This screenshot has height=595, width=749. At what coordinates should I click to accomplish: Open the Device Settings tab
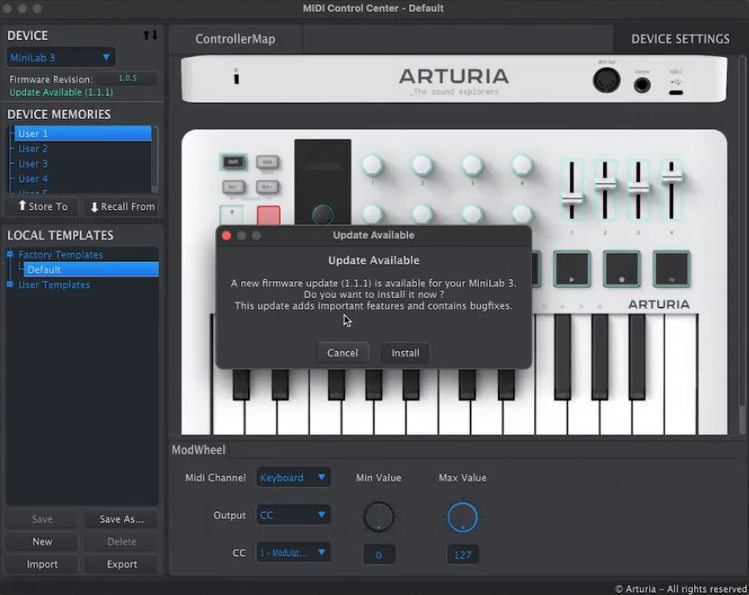click(680, 39)
